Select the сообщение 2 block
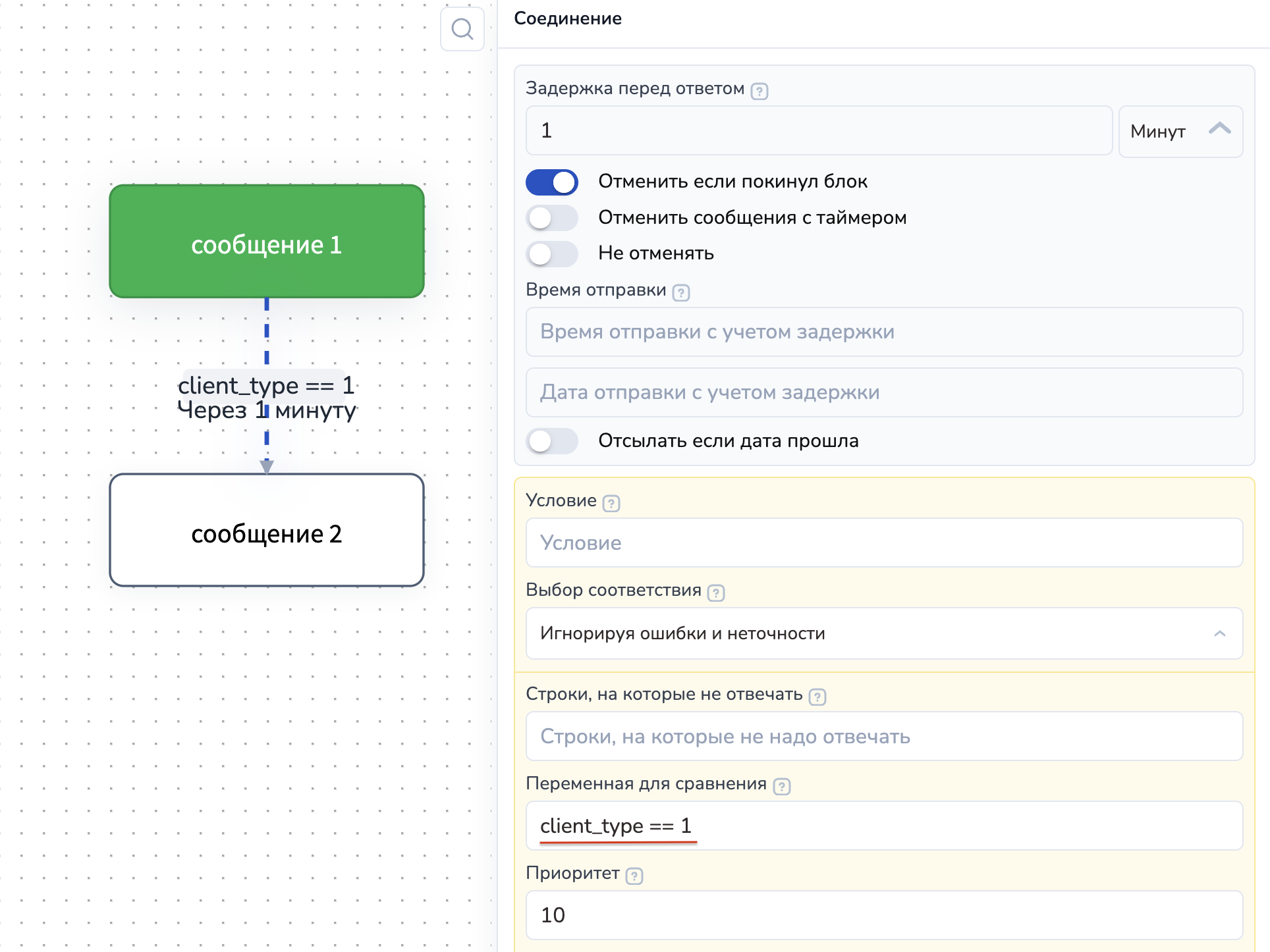This screenshot has width=1270, height=952. [x=267, y=531]
